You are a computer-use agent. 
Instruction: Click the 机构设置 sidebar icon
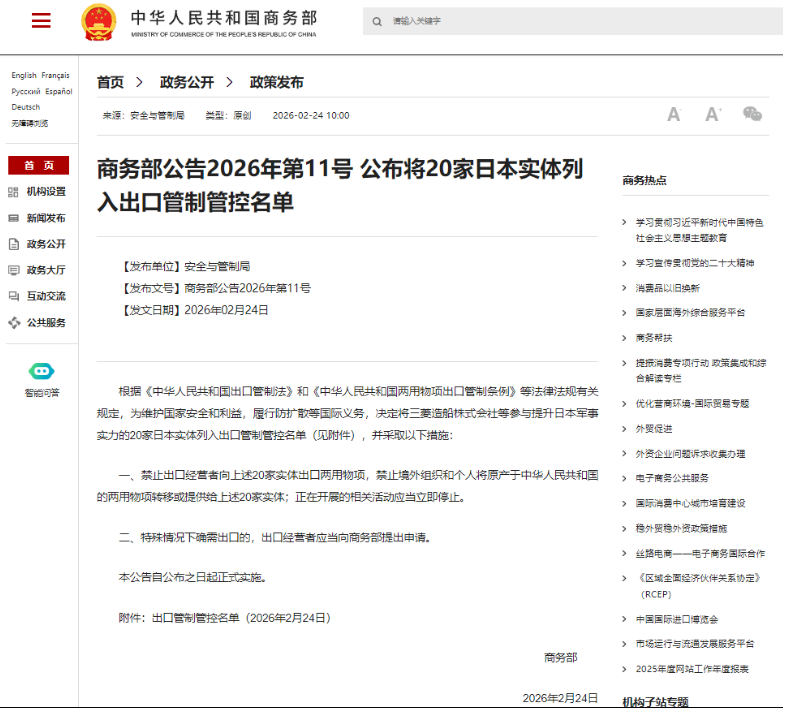14,192
